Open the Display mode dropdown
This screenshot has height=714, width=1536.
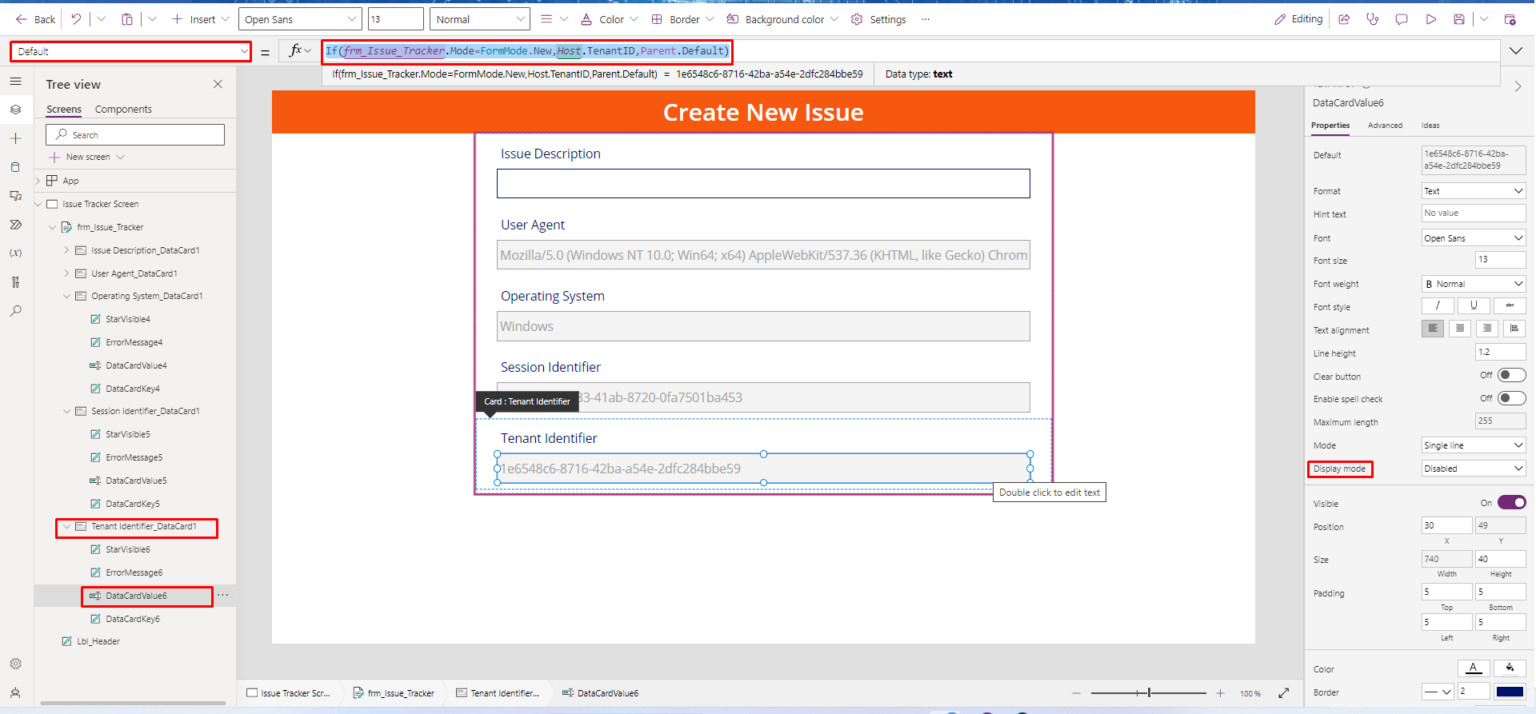(x=1473, y=468)
